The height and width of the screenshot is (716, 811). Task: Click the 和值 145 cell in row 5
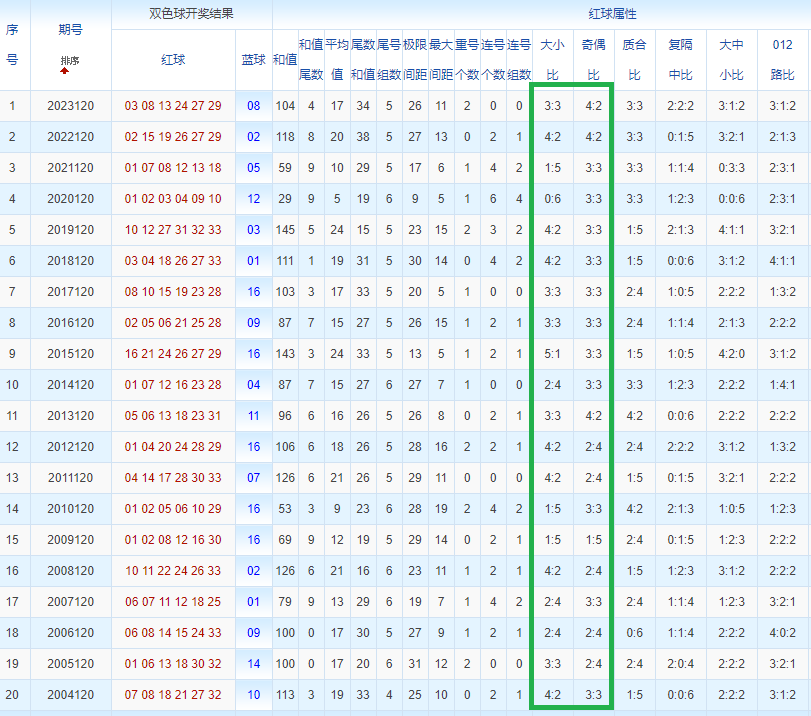pos(285,230)
